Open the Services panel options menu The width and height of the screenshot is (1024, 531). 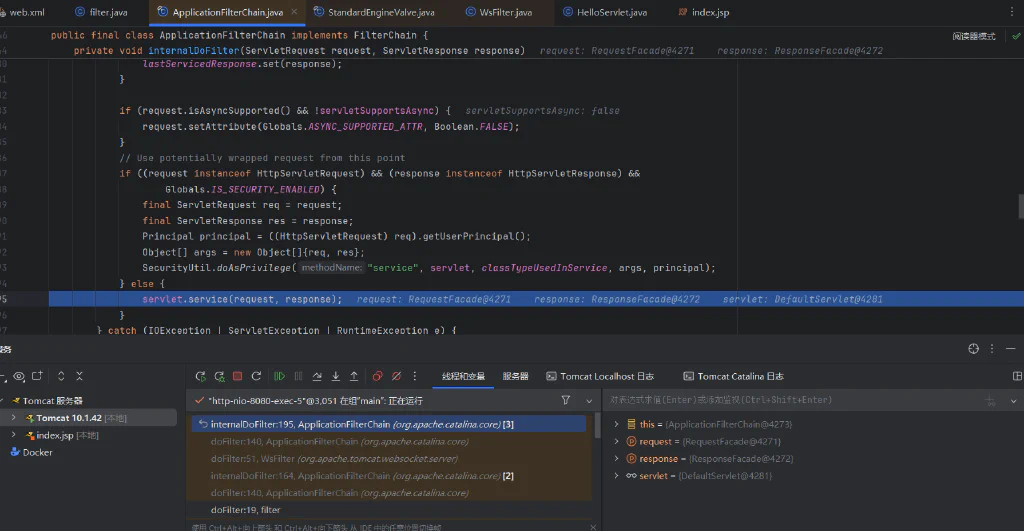coord(992,349)
